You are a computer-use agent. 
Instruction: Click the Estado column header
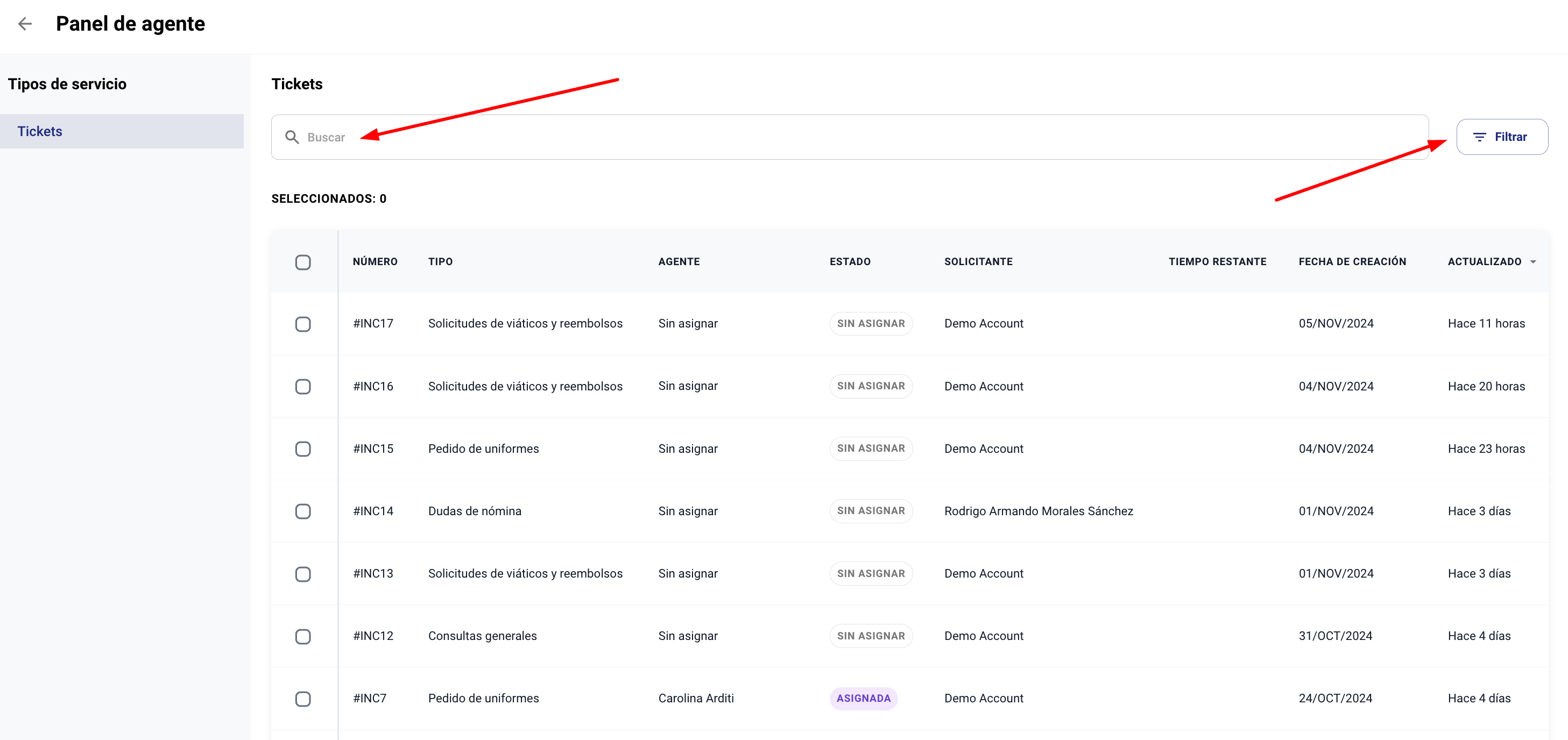[850, 262]
